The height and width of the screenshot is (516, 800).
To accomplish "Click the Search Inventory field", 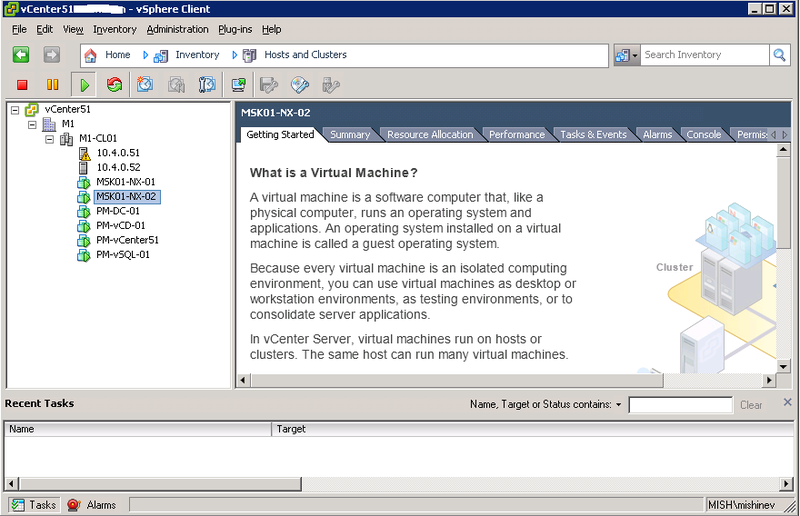I will 704,55.
